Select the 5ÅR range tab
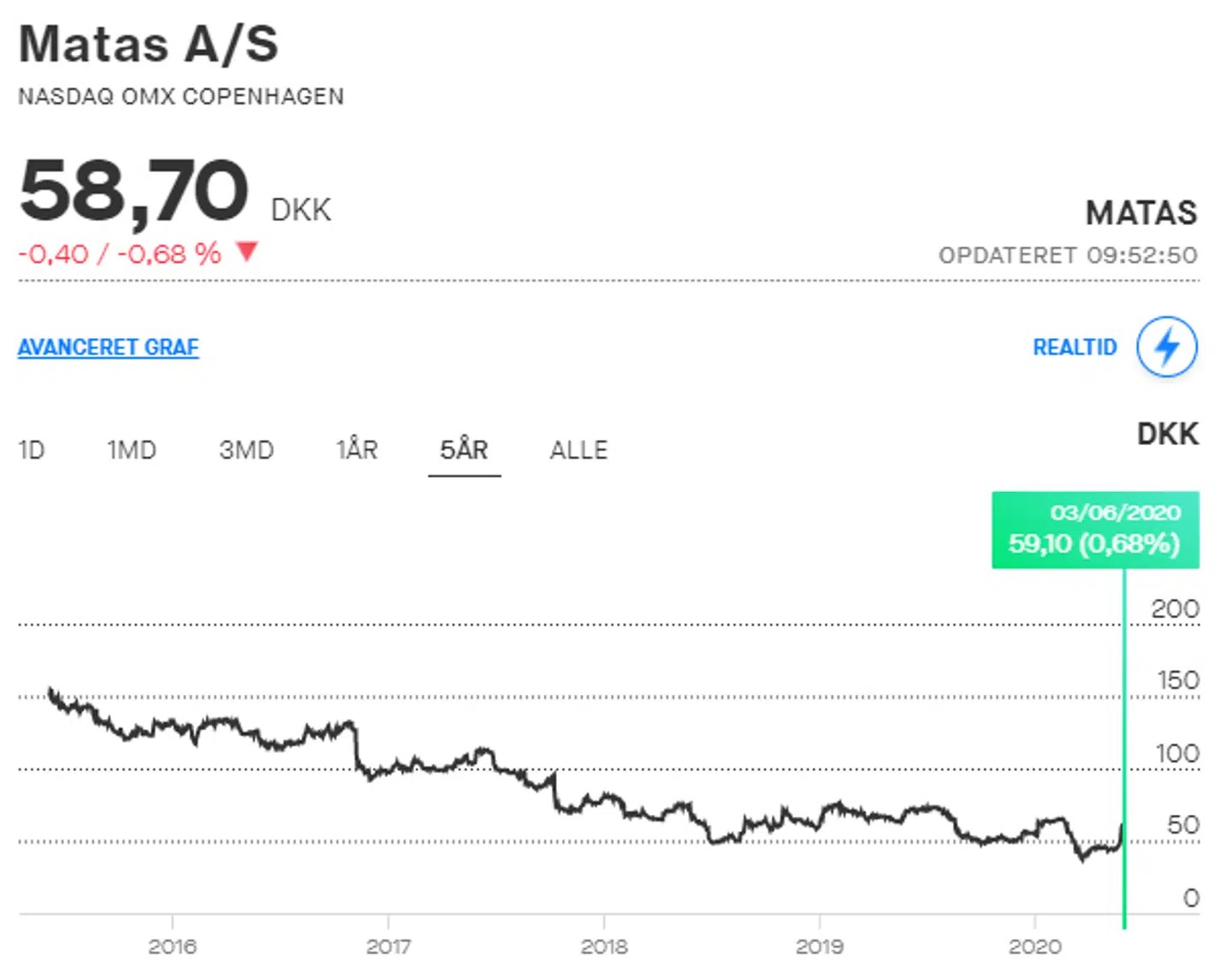This screenshot has width=1232, height=980. click(464, 450)
